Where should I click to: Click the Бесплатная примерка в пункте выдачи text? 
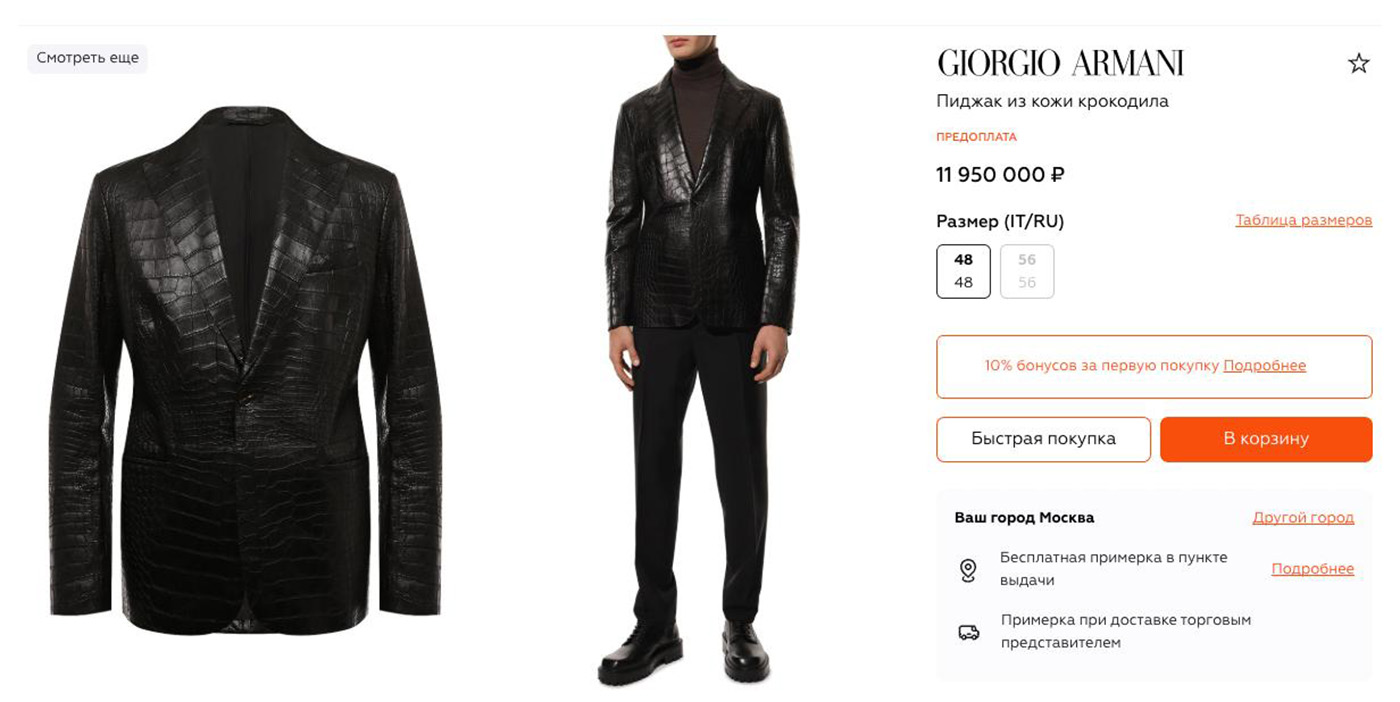coord(1113,569)
